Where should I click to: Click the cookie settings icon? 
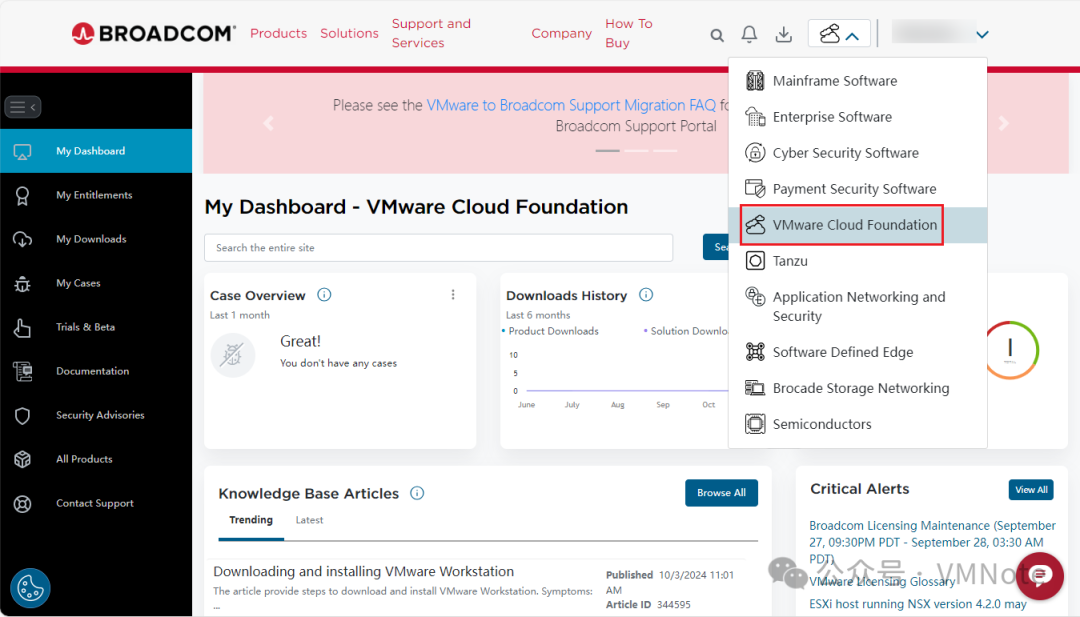tap(31, 590)
